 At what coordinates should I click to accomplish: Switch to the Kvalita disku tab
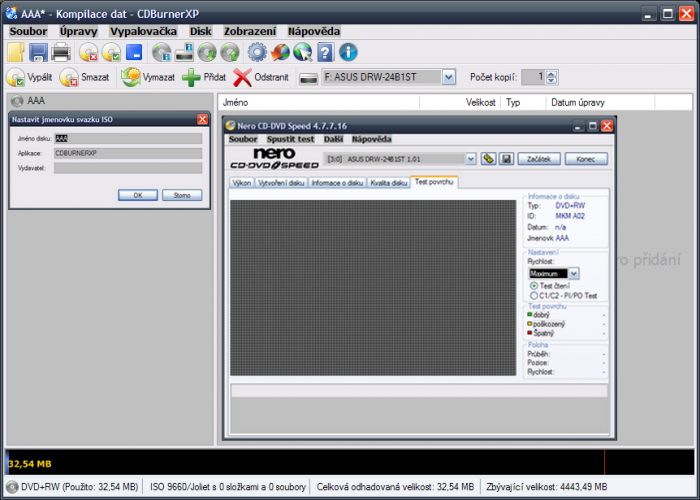click(388, 183)
